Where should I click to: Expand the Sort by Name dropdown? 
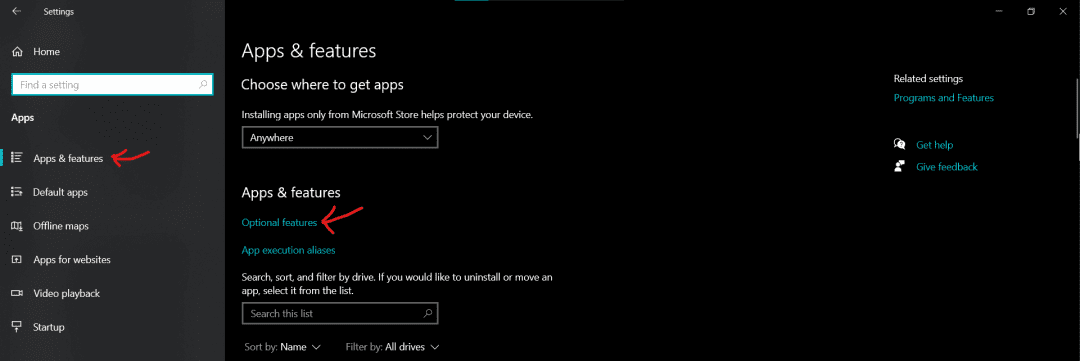coord(283,347)
